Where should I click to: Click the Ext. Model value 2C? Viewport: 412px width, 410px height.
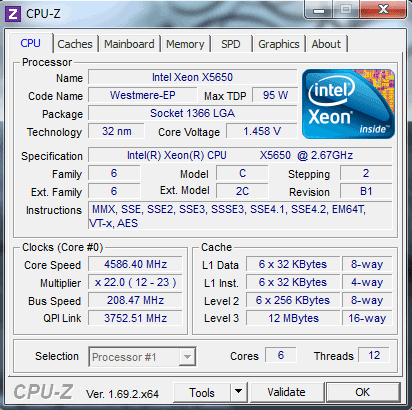pos(242,191)
